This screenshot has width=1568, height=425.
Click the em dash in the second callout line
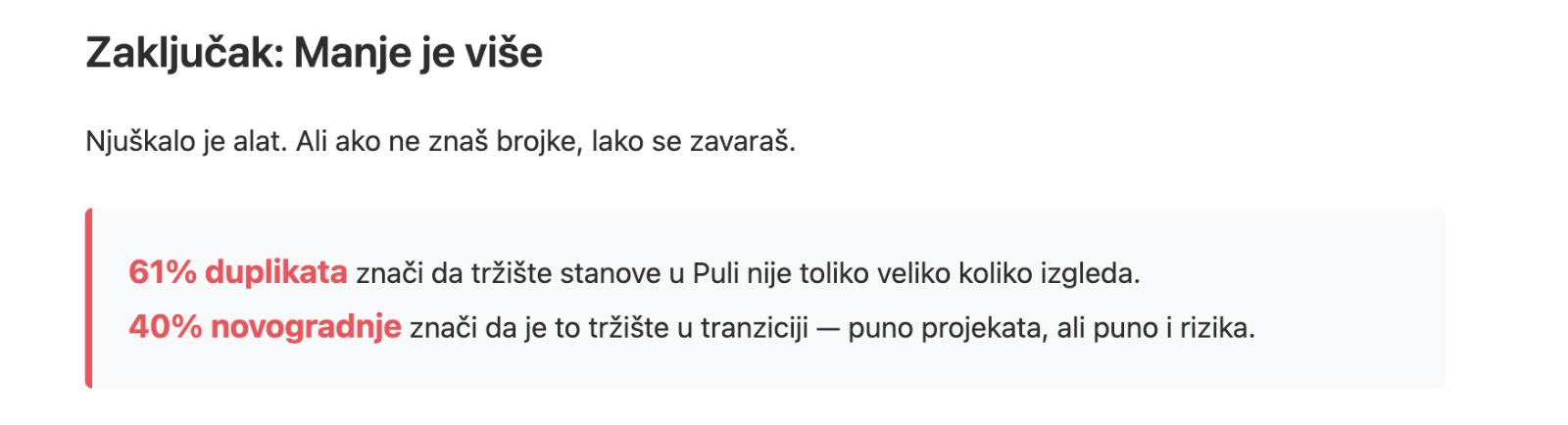(828, 328)
